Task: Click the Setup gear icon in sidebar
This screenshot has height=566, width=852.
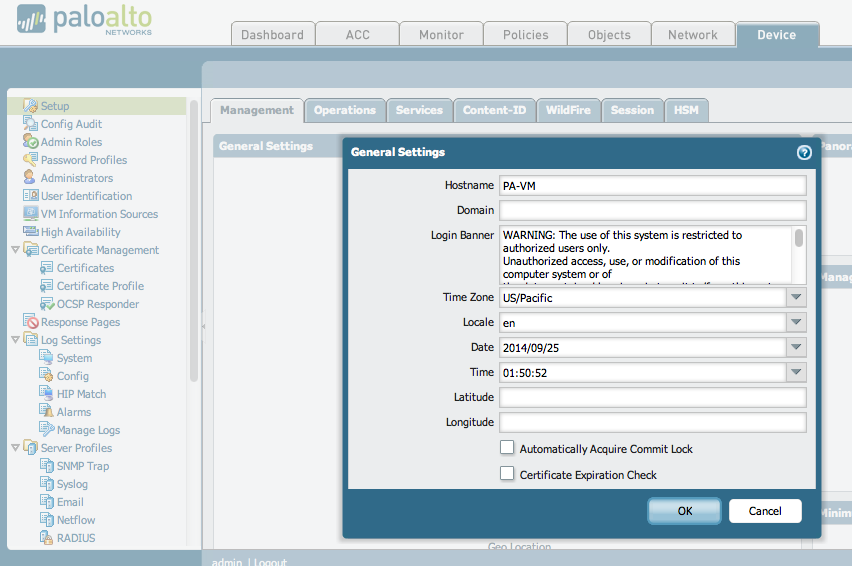Action: point(30,106)
